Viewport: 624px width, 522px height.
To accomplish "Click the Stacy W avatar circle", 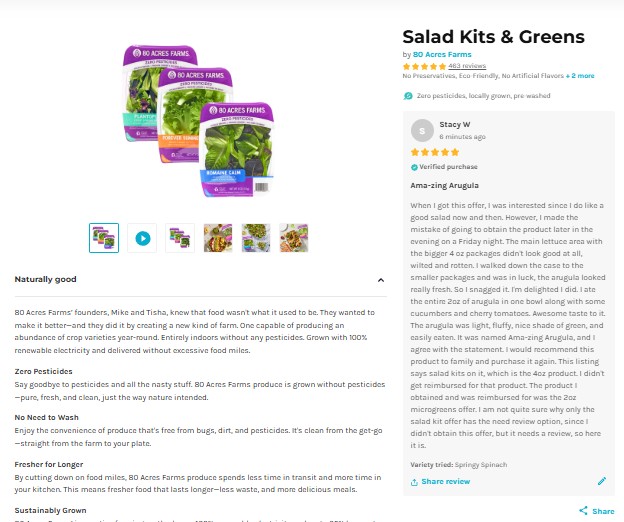I will [x=422, y=130].
